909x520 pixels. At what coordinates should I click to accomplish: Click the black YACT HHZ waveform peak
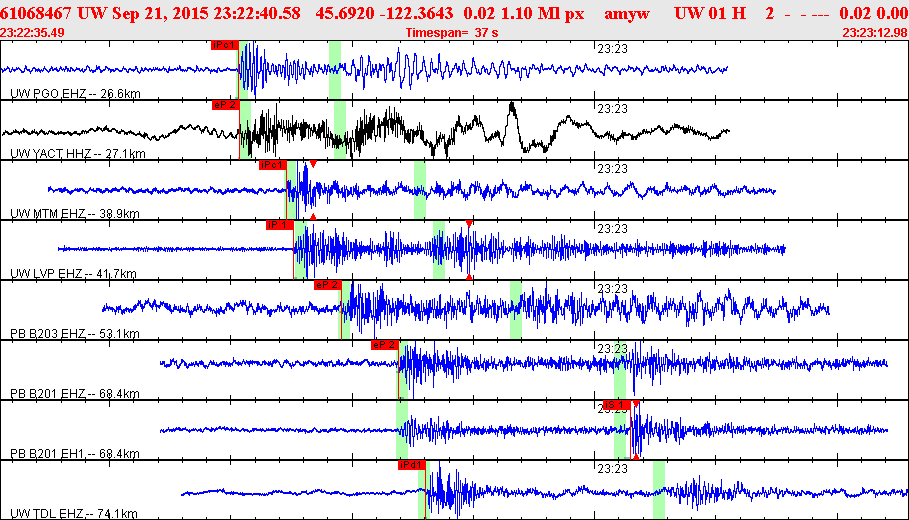tap(512, 107)
